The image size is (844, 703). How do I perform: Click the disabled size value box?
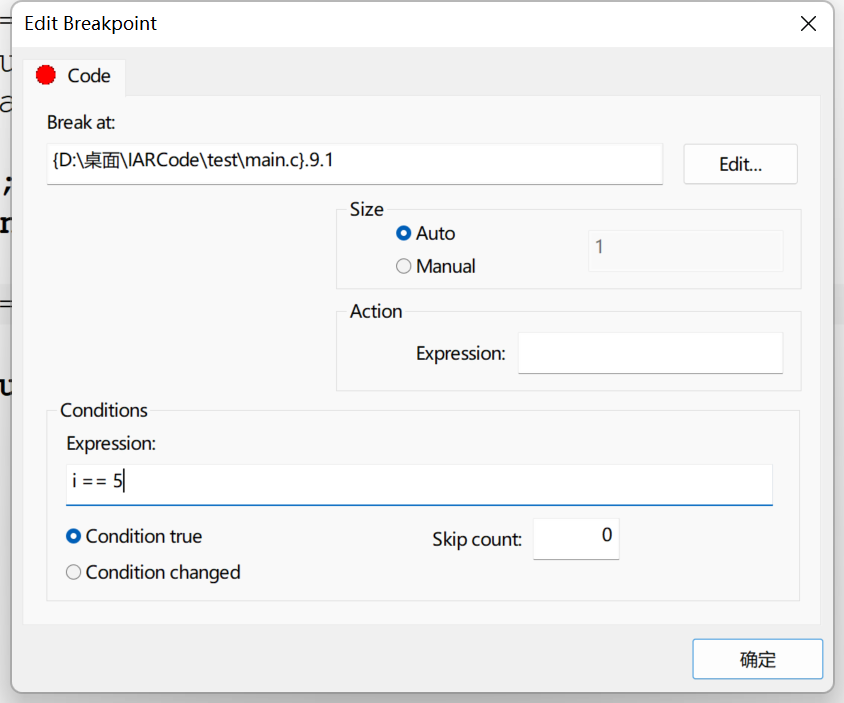(x=686, y=251)
